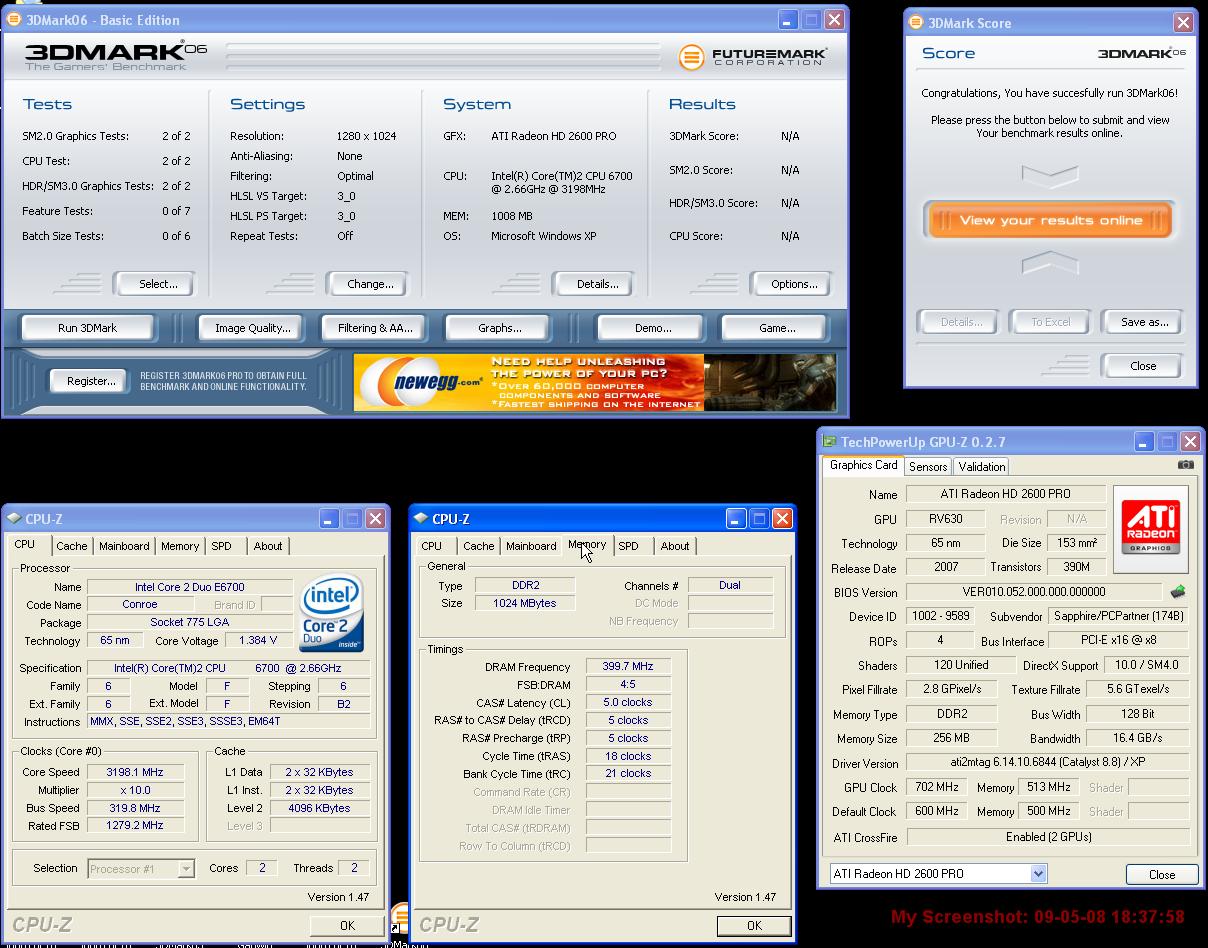Open the Newegg advertisement banner
Viewport: 1208px width, 948px height.
[595, 382]
